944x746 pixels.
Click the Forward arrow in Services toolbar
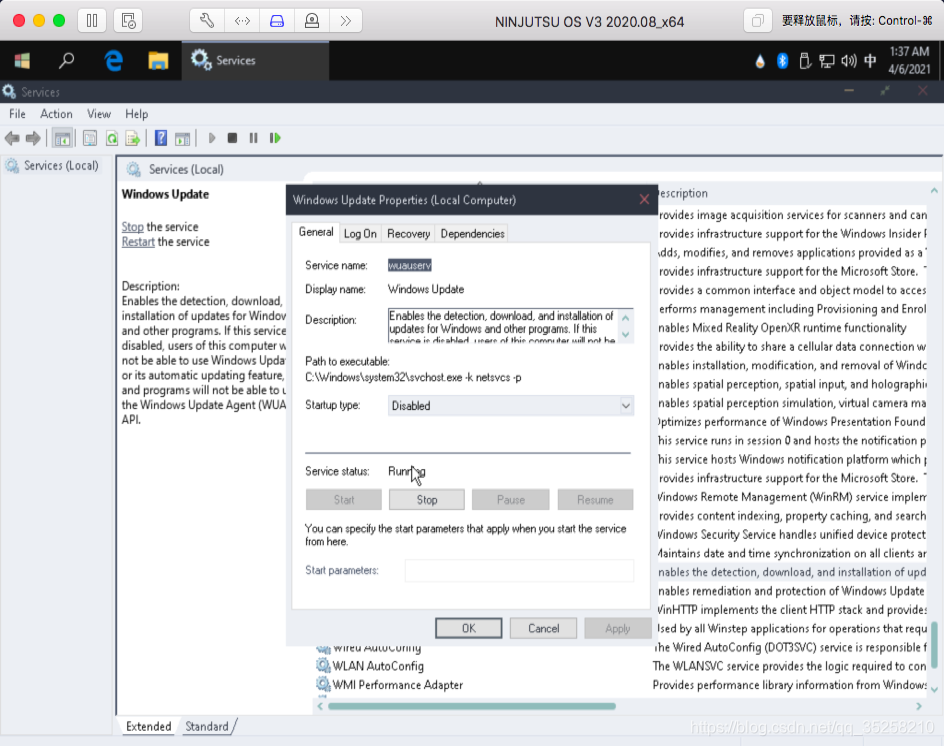click(33, 138)
